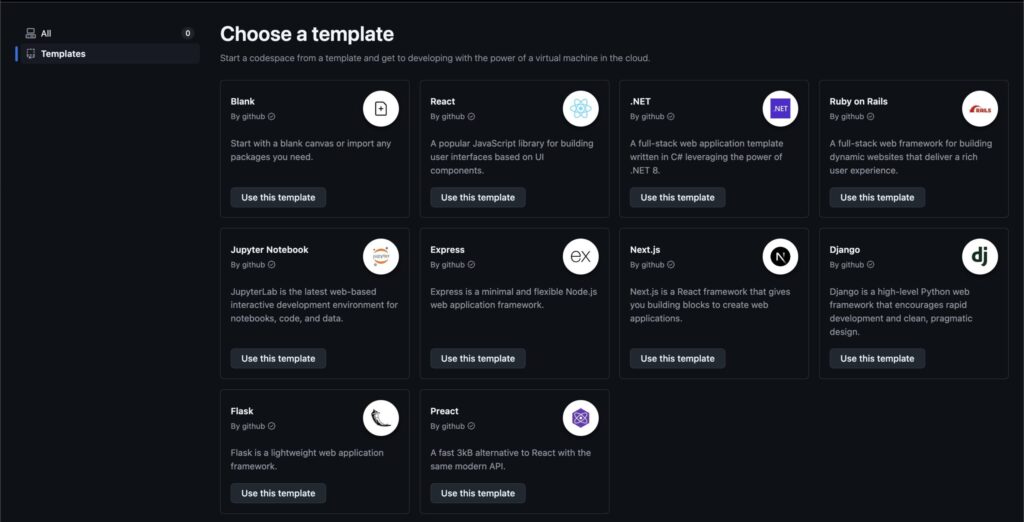This screenshot has width=1024, height=522.
Task: Use this template for Jupyter Notebook
Action: click(278, 358)
